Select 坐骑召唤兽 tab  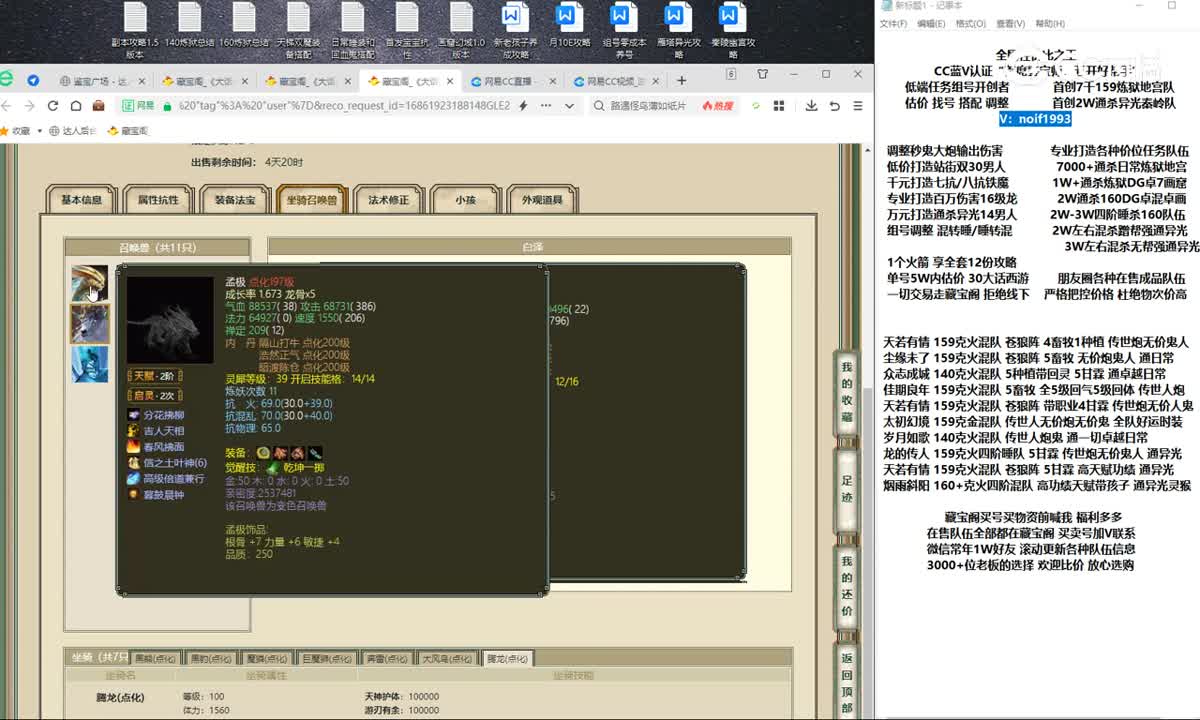pyautogui.click(x=311, y=200)
